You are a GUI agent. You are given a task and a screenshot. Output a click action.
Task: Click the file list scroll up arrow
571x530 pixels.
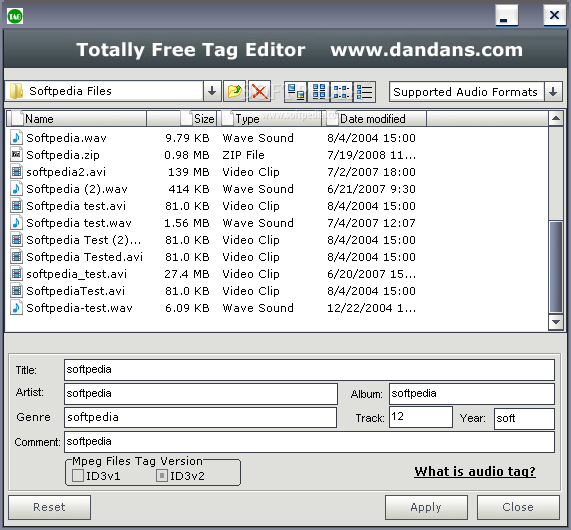[x=556, y=118]
